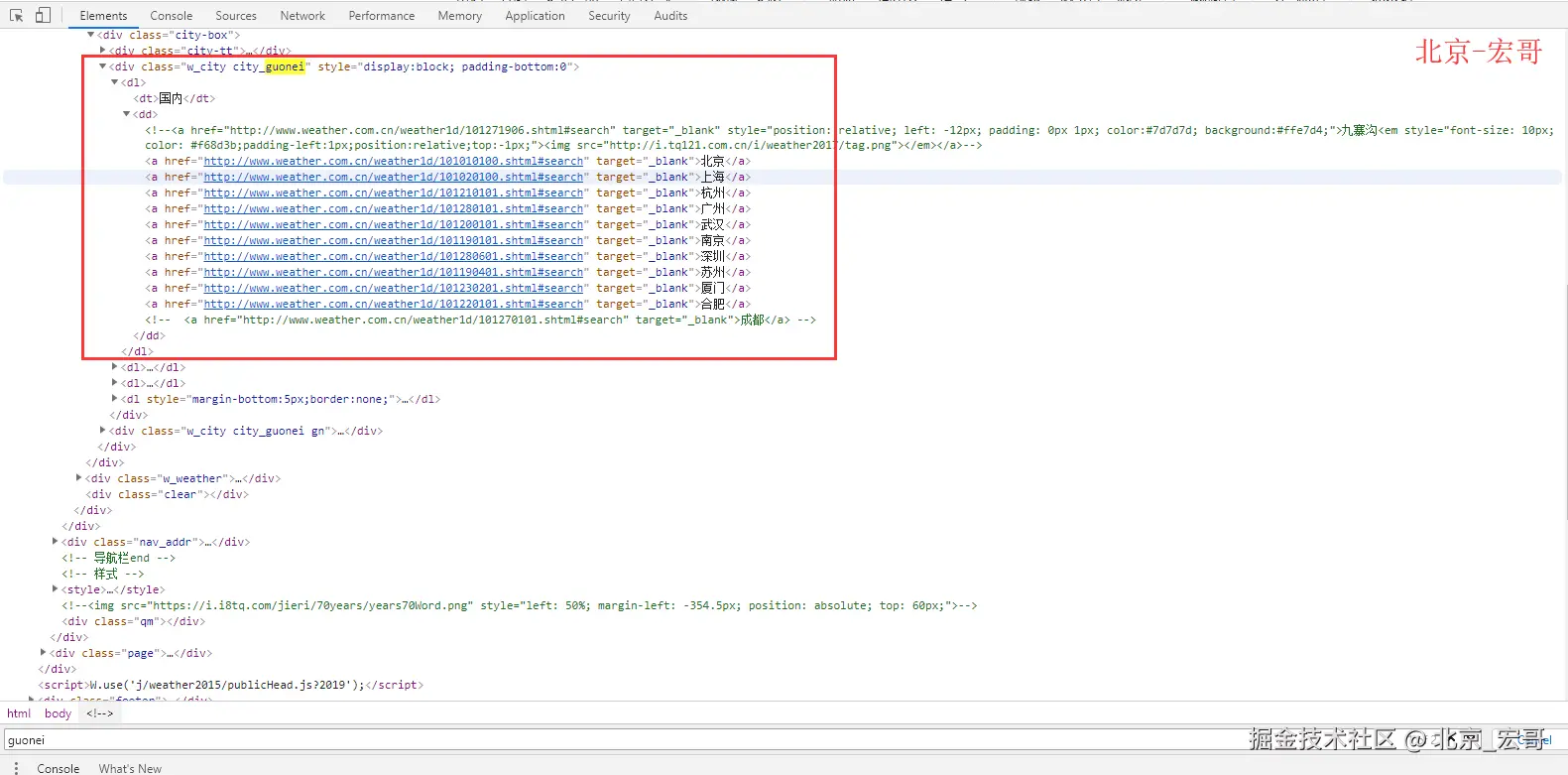Select the publicHead.js script row
Image resolution: width=1568 pixels, height=775 pixels.
pos(231,685)
